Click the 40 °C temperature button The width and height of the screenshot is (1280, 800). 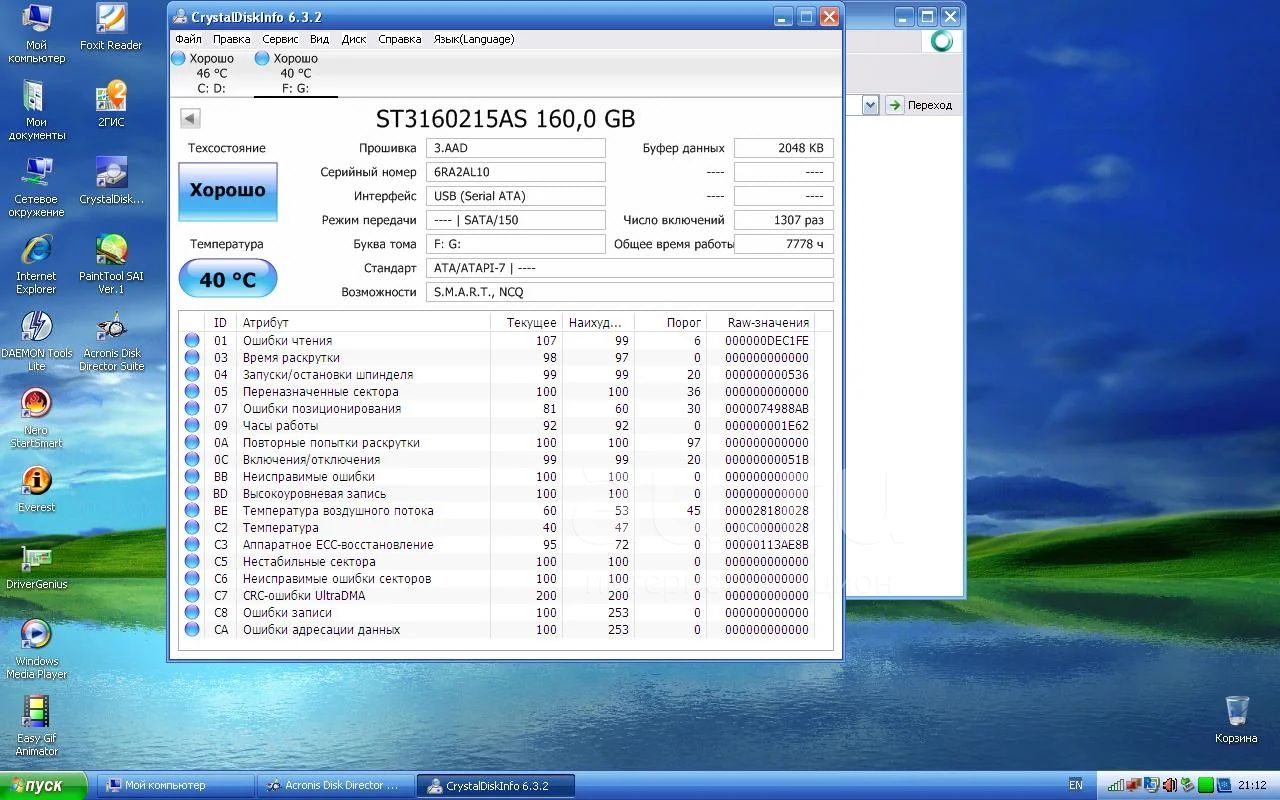228,279
